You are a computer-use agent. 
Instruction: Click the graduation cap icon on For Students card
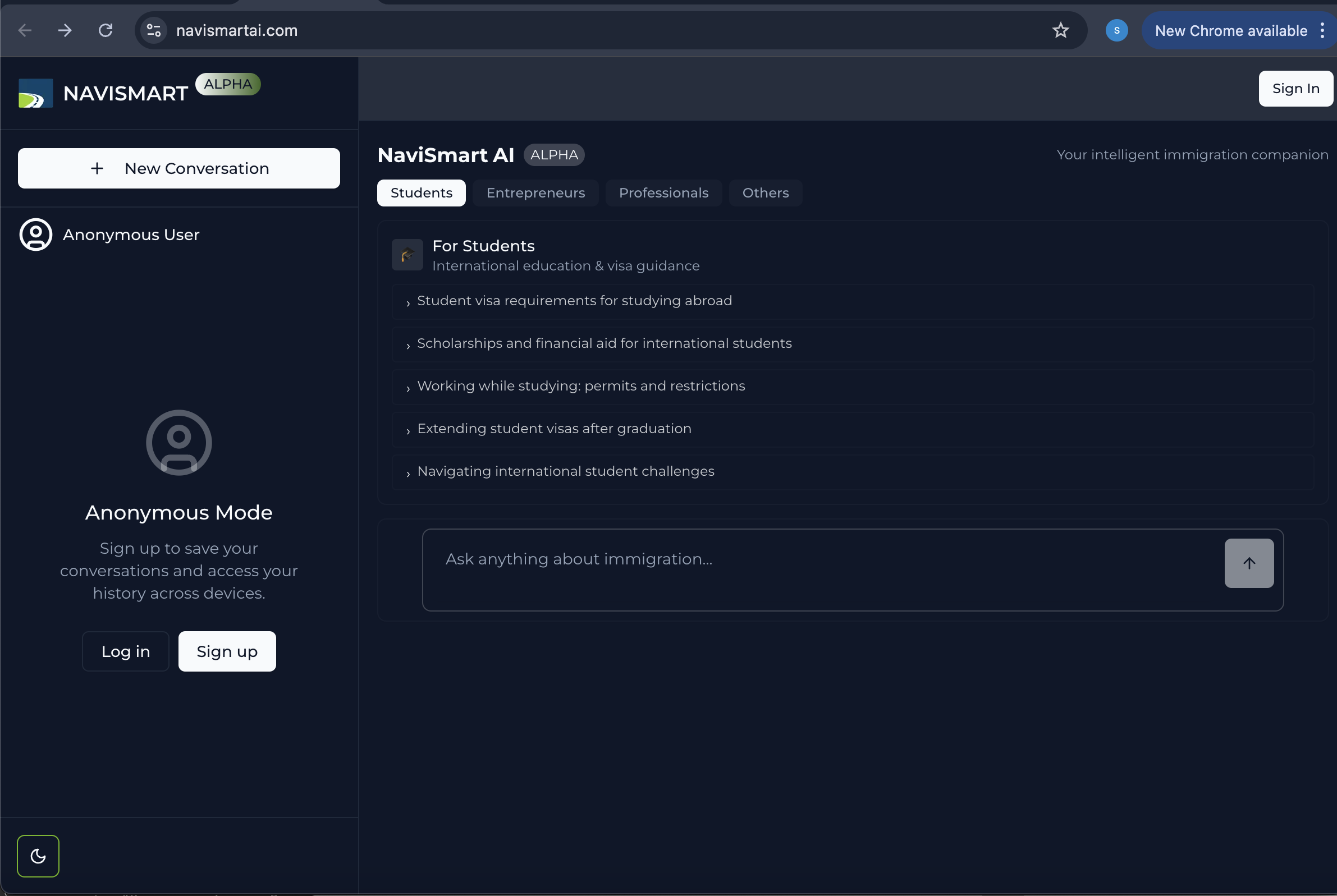[407, 254]
